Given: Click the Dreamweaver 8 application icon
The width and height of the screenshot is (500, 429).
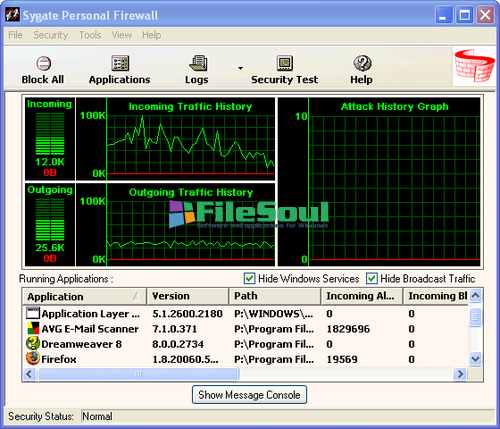Looking at the screenshot, I should tap(33, 344).
